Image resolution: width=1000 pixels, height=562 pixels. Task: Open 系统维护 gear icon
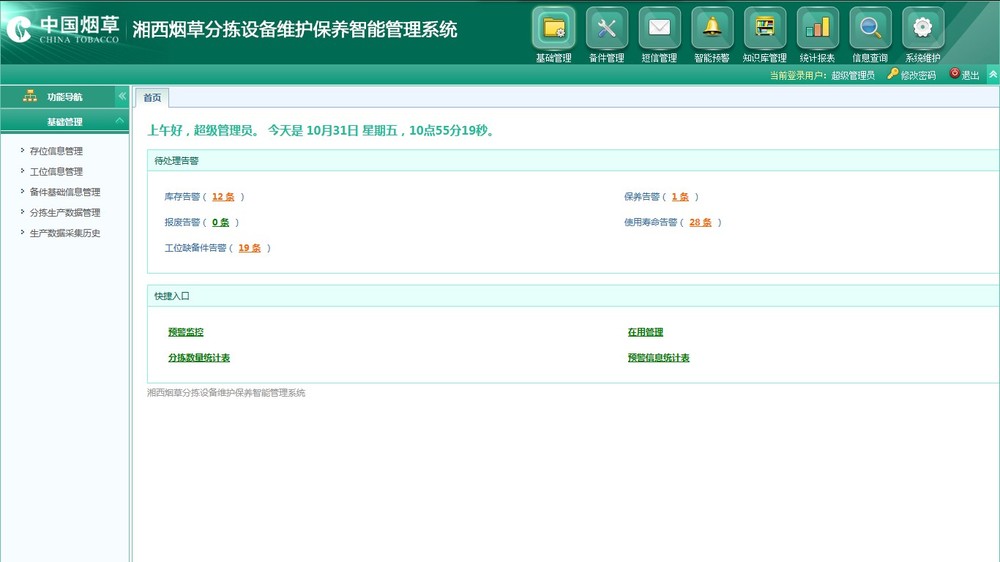coord(923,28)
